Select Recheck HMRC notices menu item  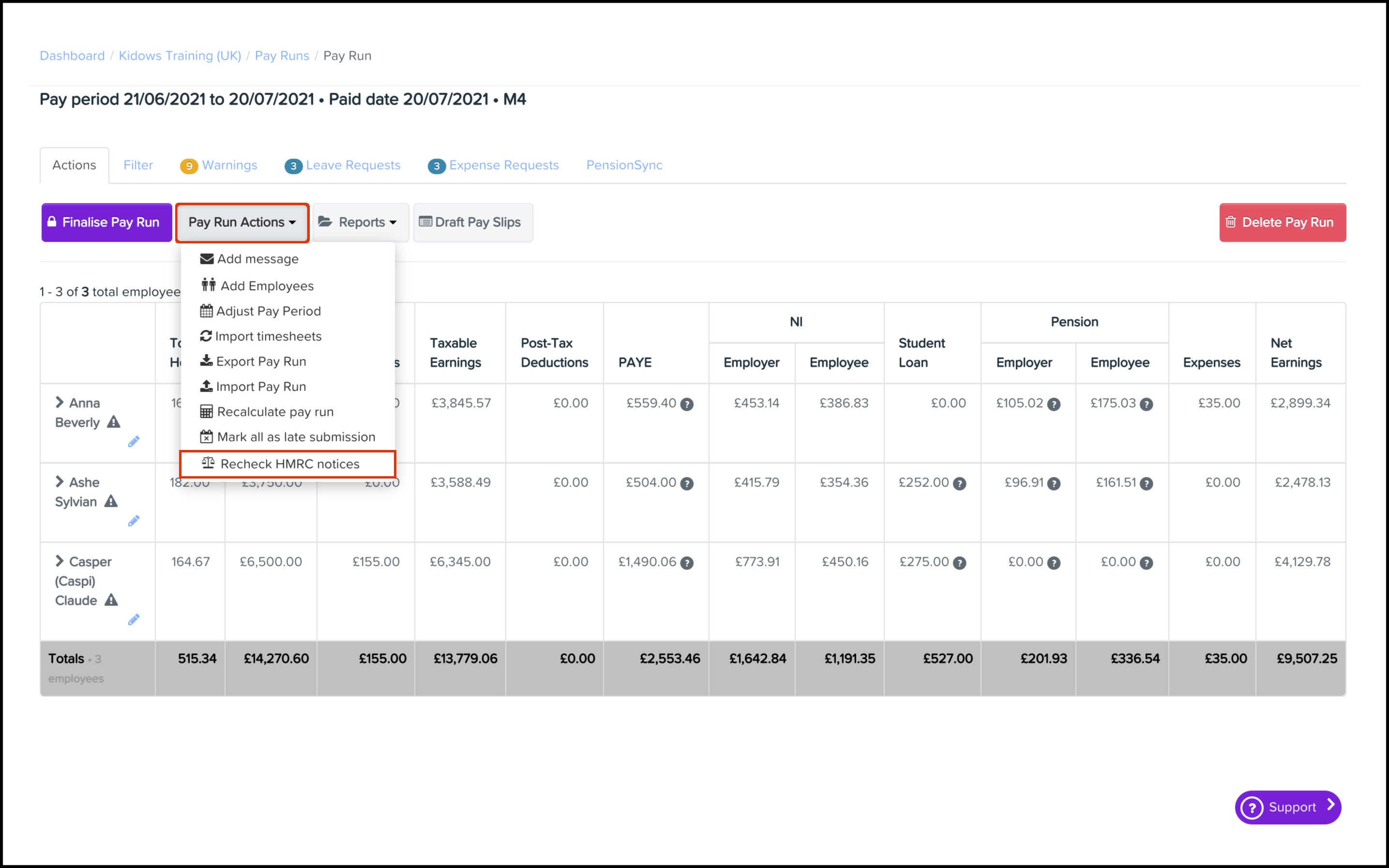pyautogui.click(x=289, y=464)
